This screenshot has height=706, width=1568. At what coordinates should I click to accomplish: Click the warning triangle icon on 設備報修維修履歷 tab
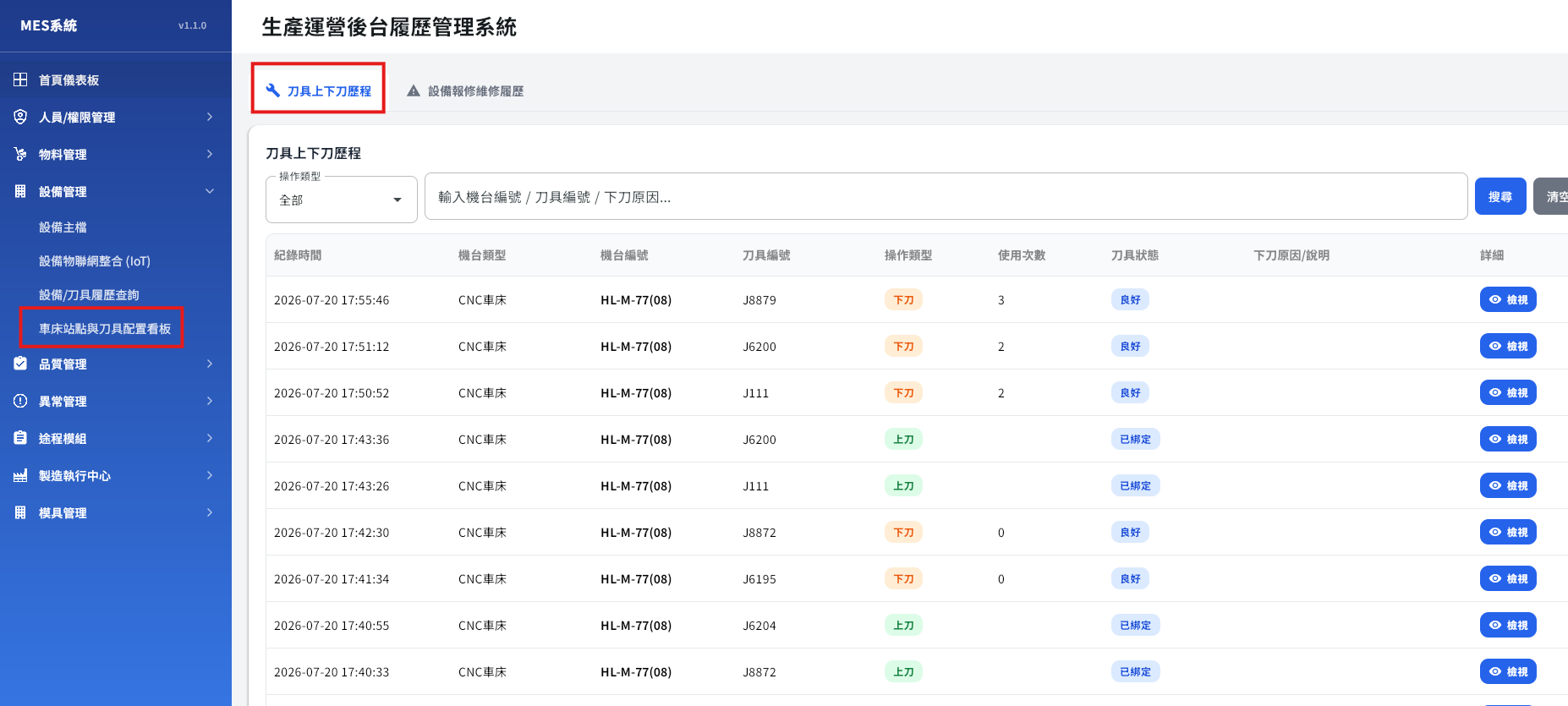coord(414,90)
